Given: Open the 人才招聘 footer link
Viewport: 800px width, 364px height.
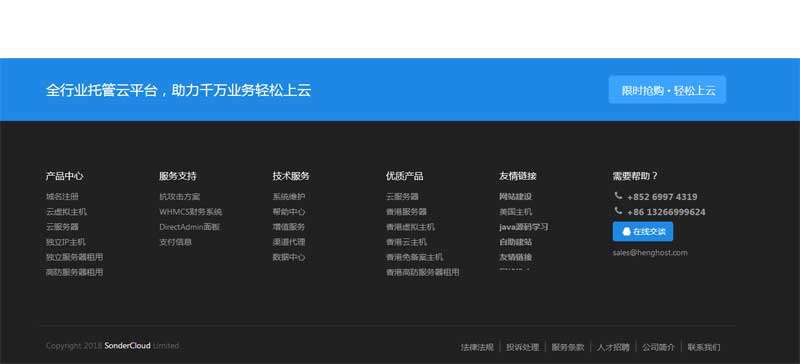Looking at the screenshot, I should tap(613, 347).
